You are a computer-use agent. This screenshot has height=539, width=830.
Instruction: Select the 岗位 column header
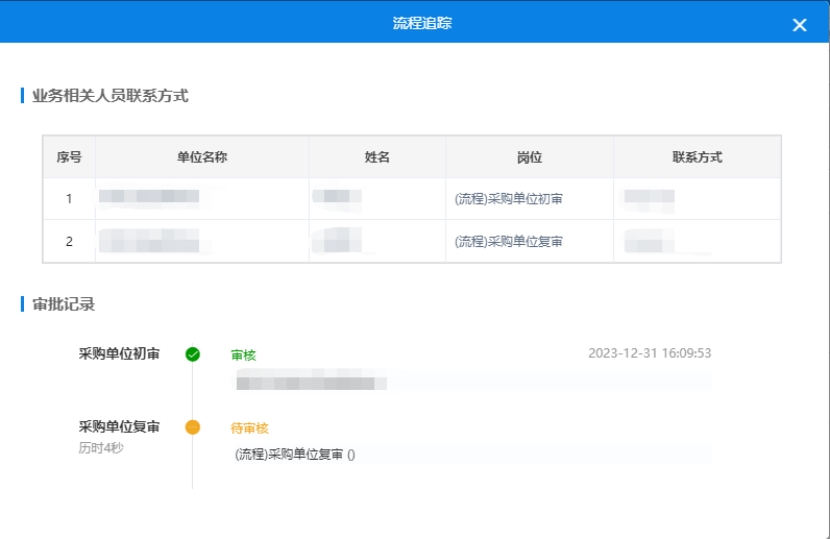[529, 158]
